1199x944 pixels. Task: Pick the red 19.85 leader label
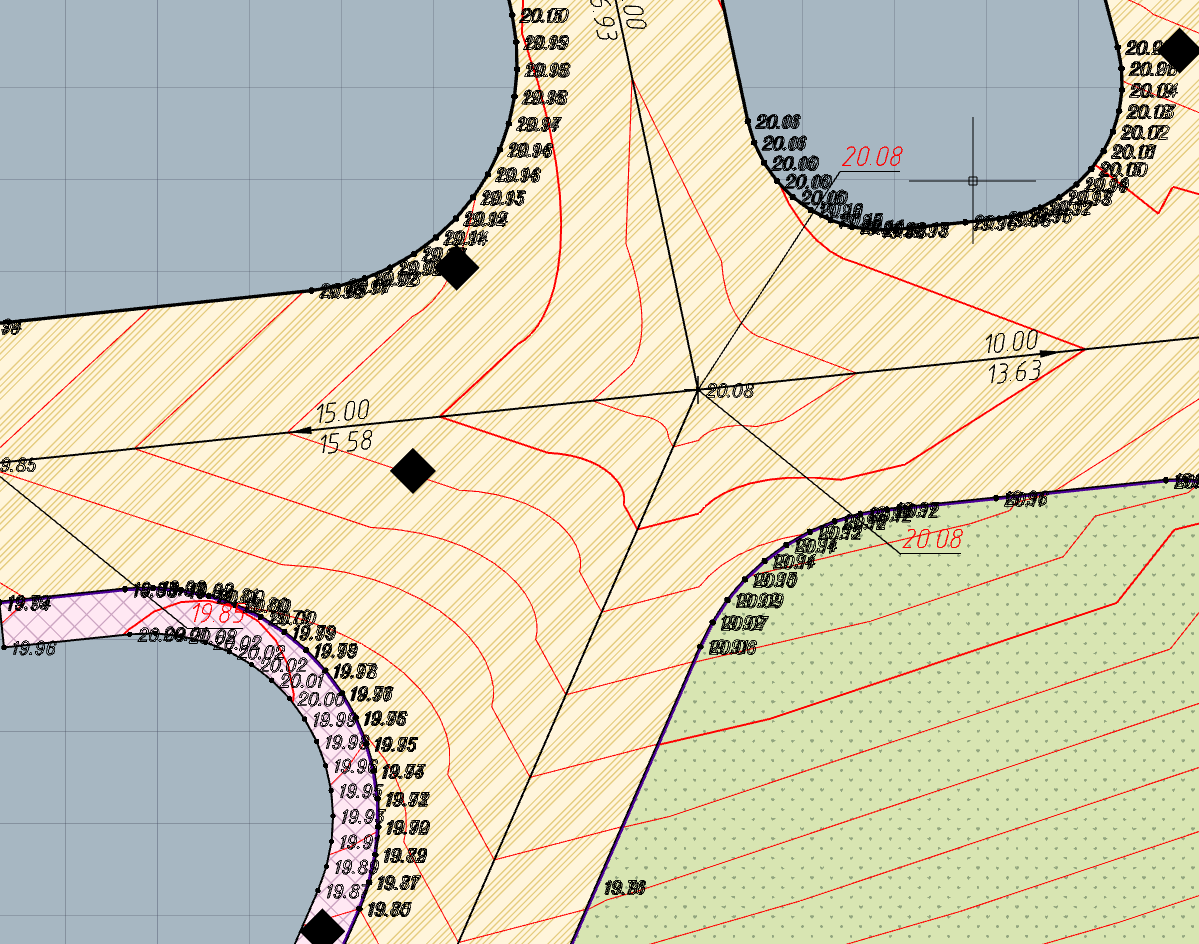[x=217, y=613]
